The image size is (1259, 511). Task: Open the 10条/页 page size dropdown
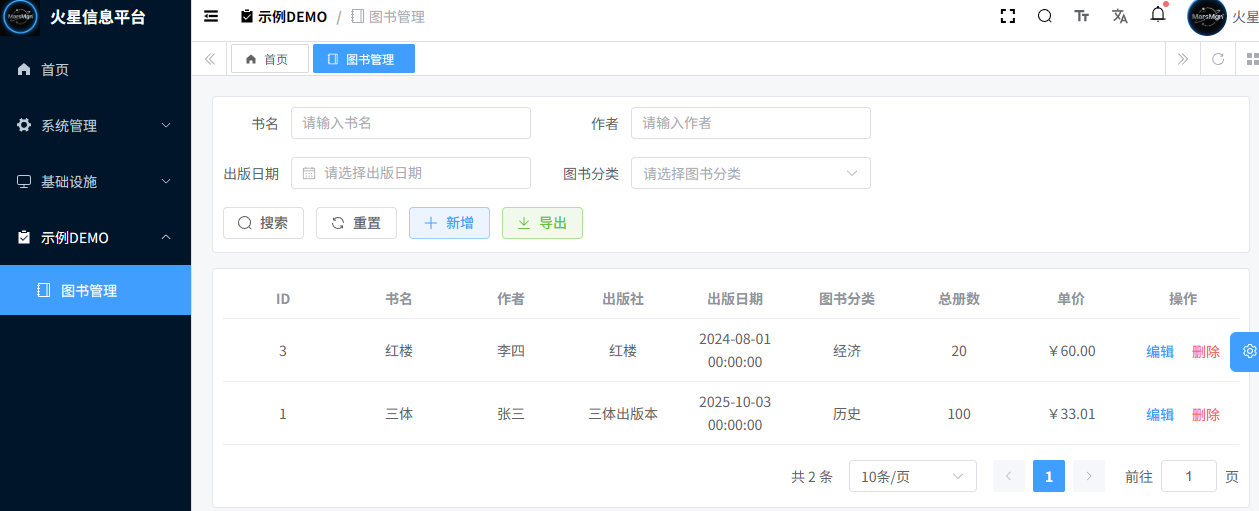[x=912, y=477]
